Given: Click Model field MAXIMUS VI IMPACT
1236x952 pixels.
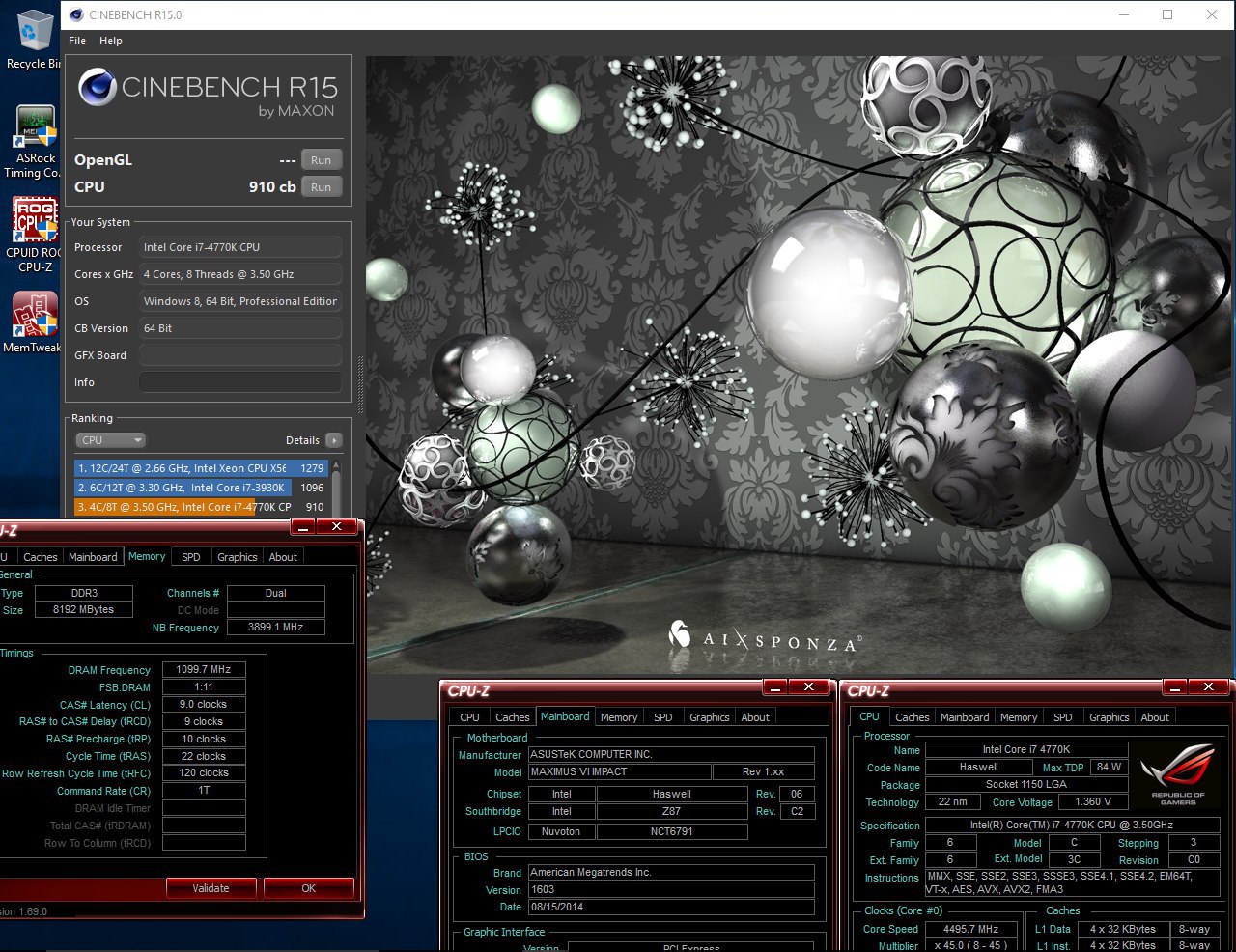Looking at the screenshot, I should pos(619,771).
